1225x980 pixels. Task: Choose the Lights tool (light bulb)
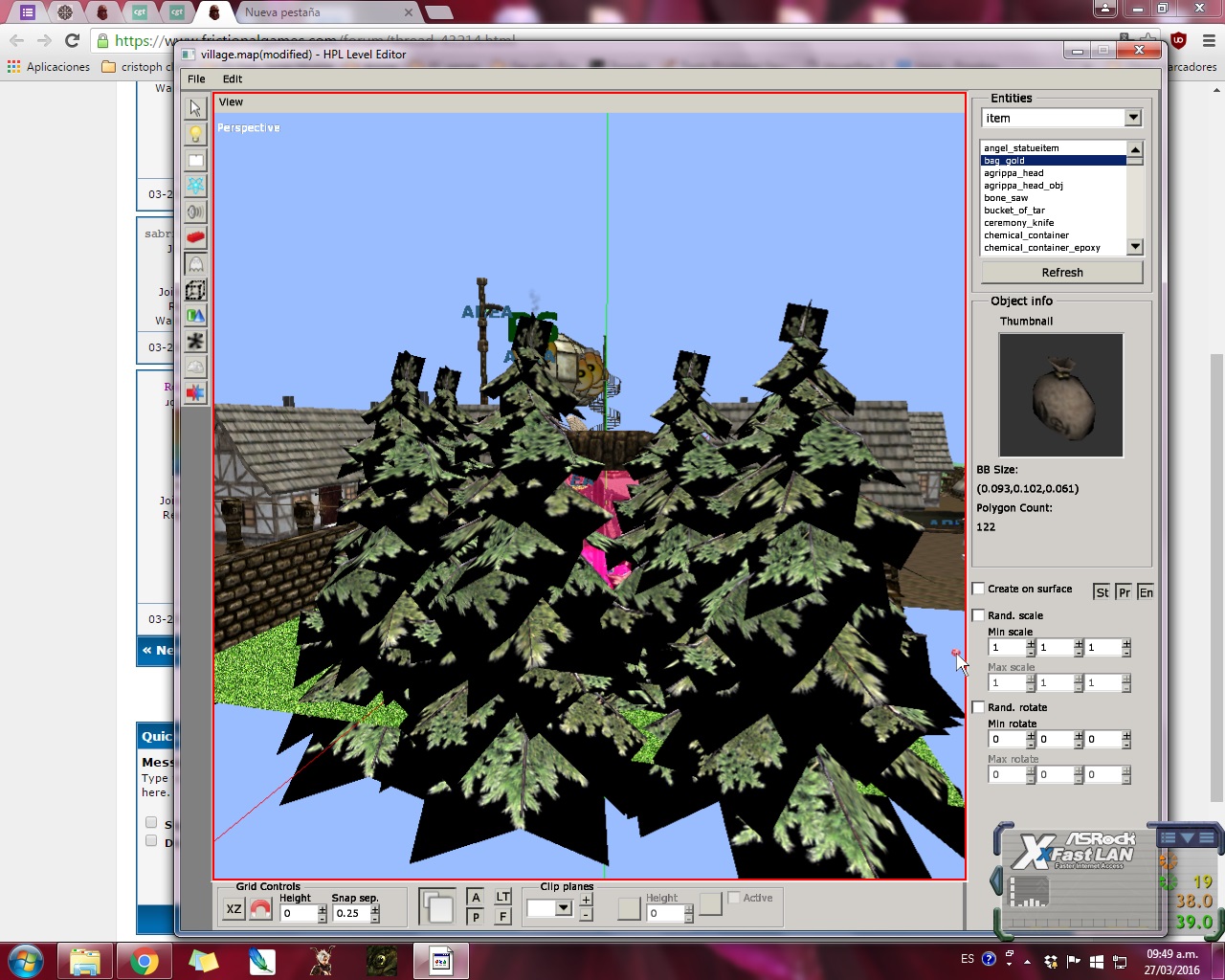click(x=195, y=134)
